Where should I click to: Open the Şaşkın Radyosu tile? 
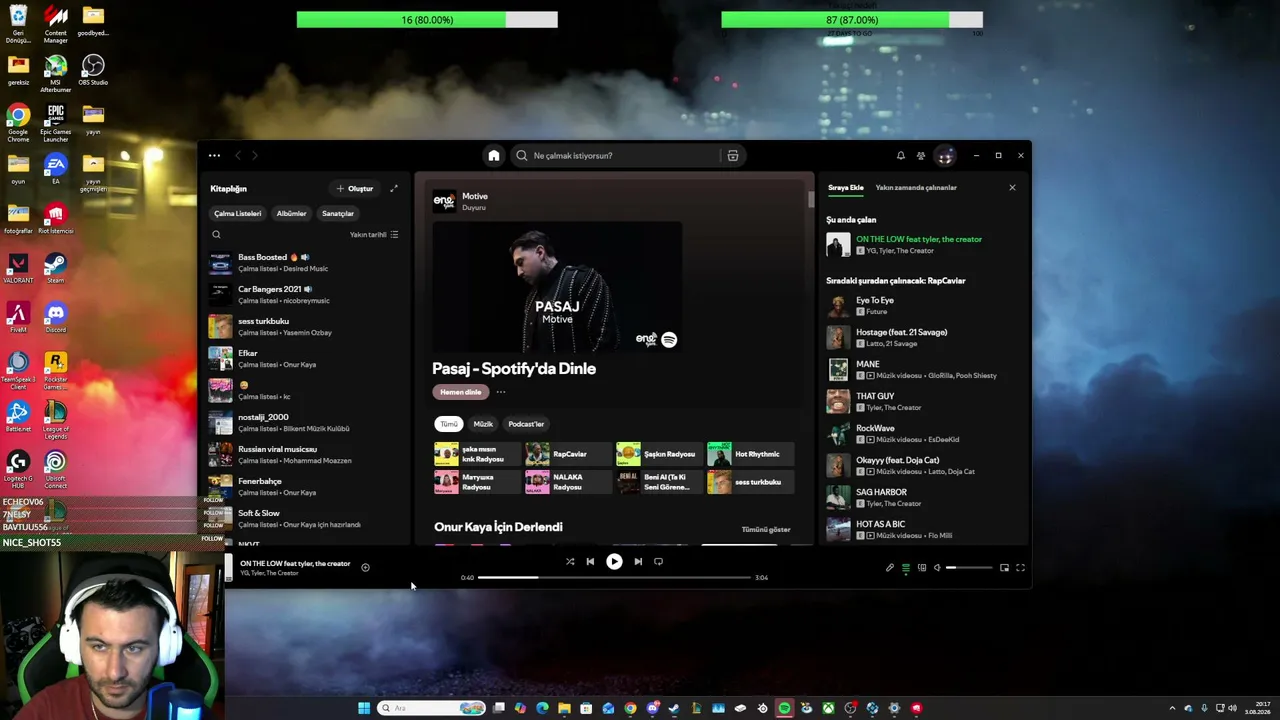659,454
